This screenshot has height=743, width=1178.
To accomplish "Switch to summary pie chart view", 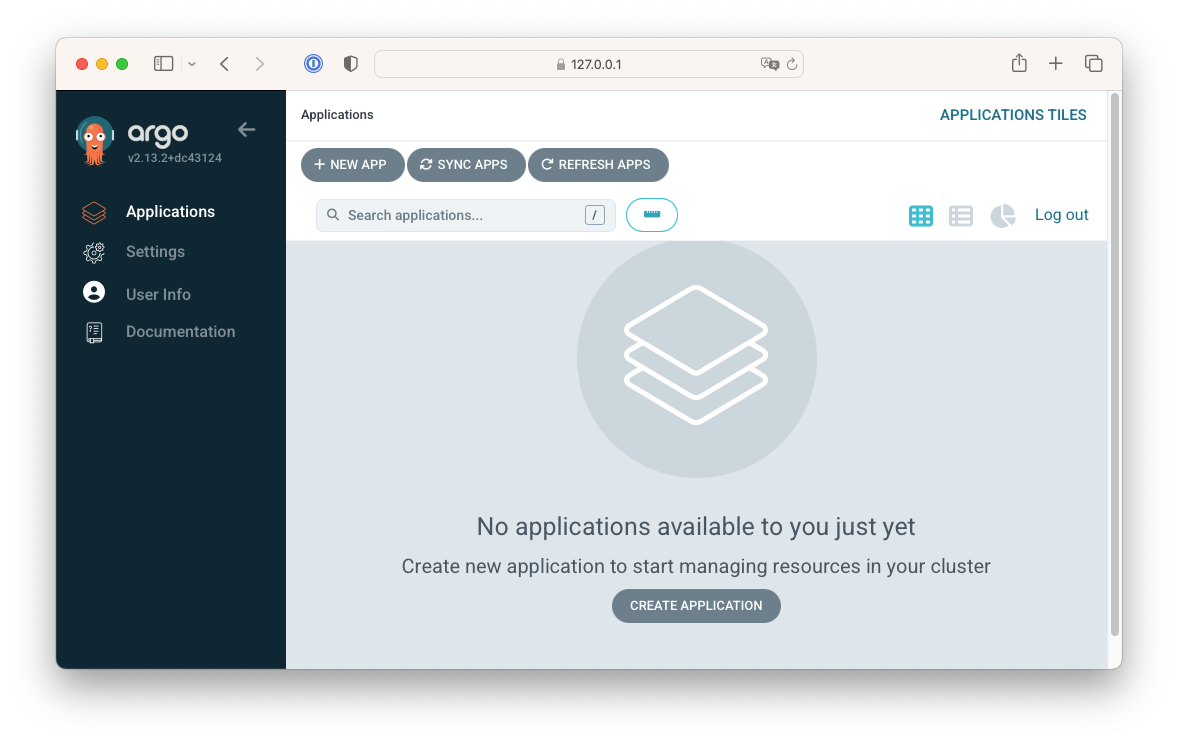I will (1002, 216).
